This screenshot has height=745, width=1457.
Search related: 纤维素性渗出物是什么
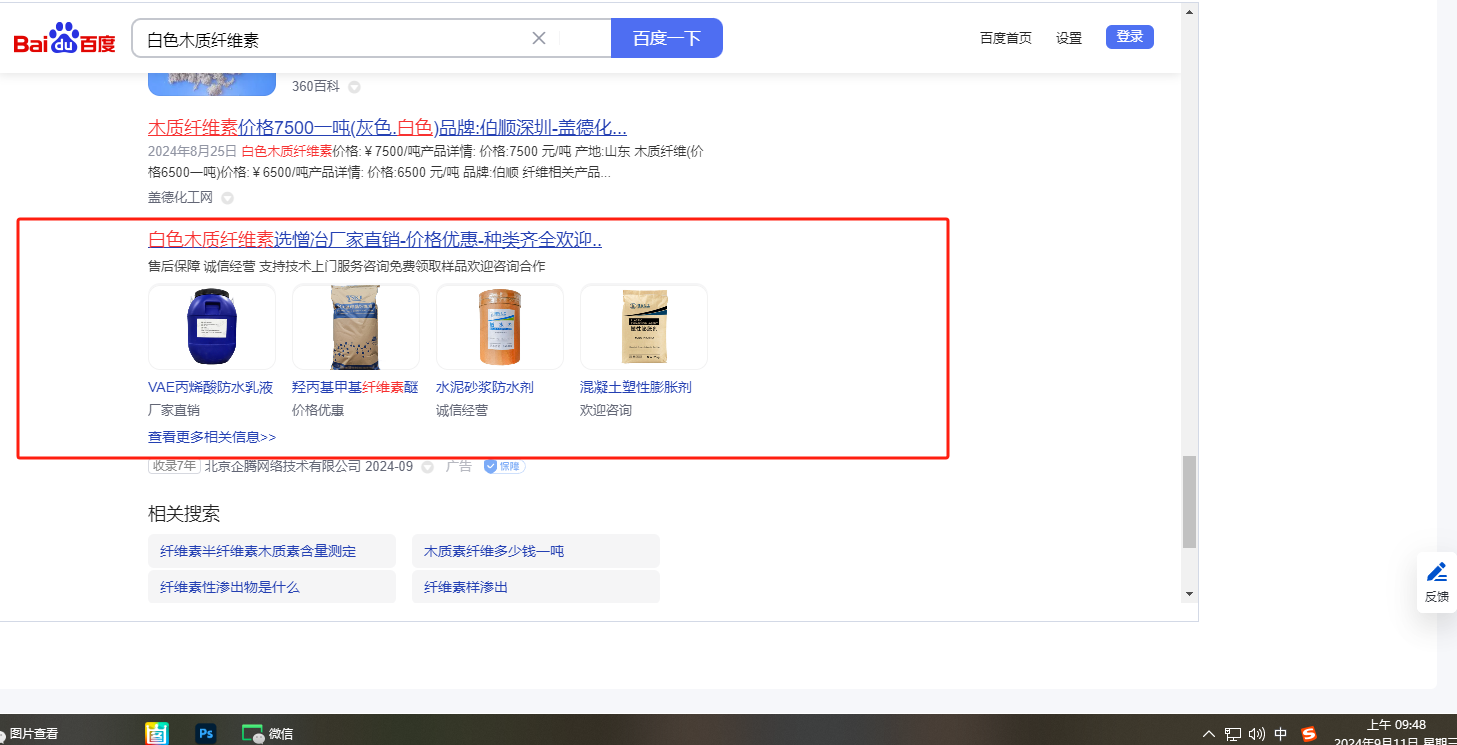click(x=272, y=587)
